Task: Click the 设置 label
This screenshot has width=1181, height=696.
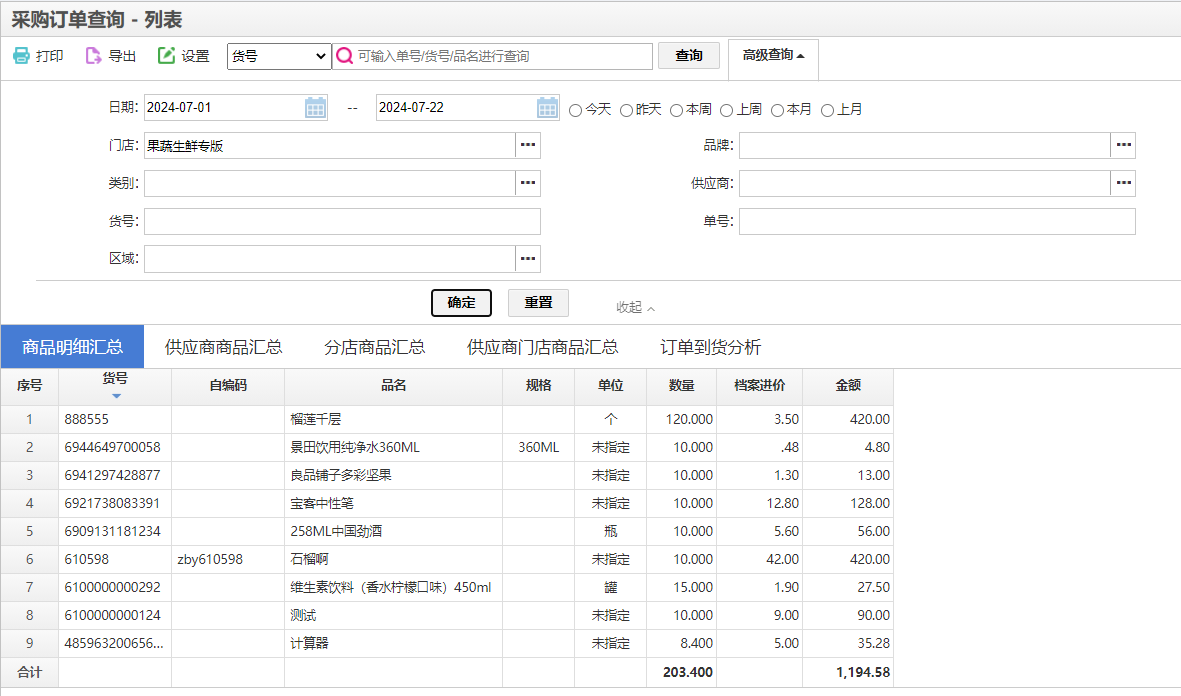Action: [x=195, y=56]
